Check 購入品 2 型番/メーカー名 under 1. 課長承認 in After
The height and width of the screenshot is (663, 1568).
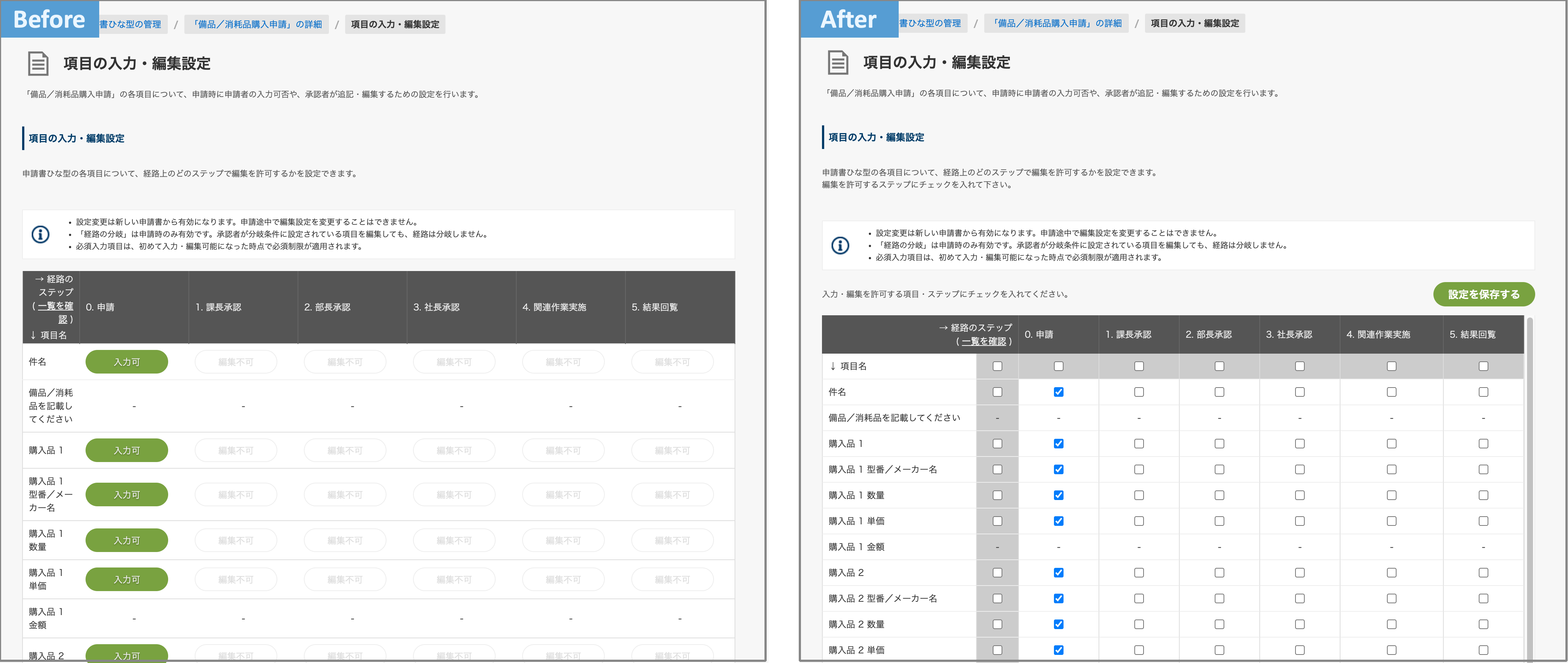point(1139,598)
